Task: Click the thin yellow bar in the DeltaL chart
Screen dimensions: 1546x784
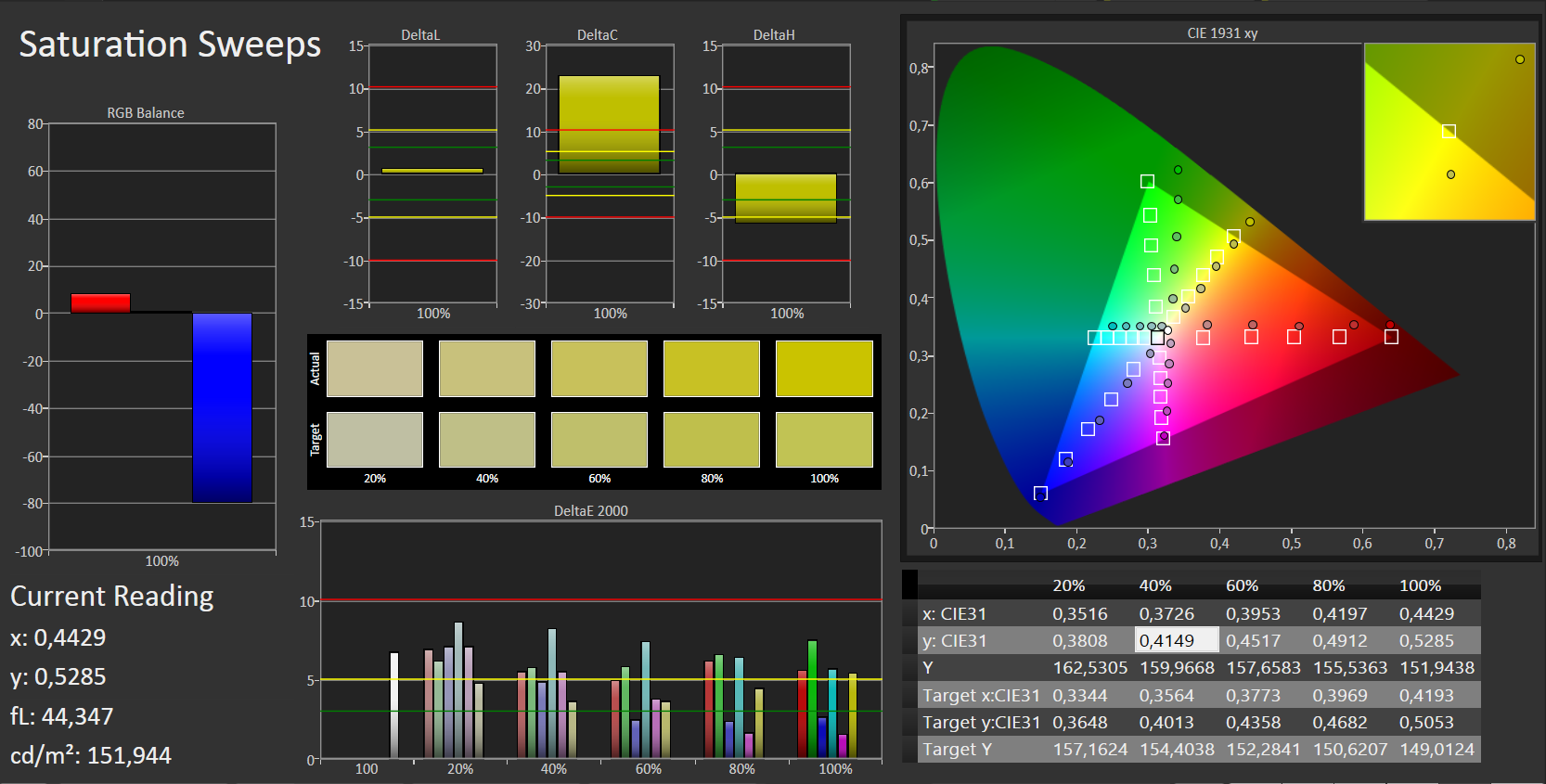Action: [432, 171]
